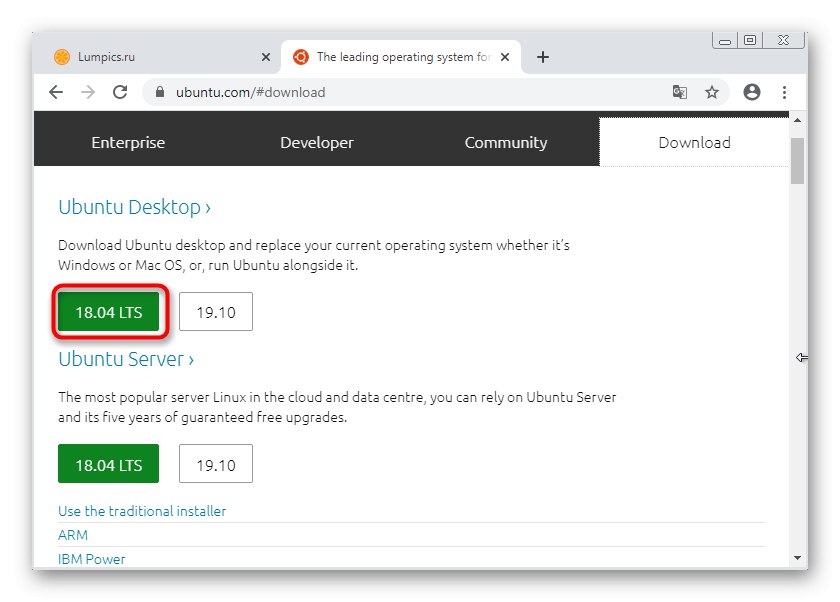
Task: Close the Lumpics.ru tab
Action: (265, 57)
